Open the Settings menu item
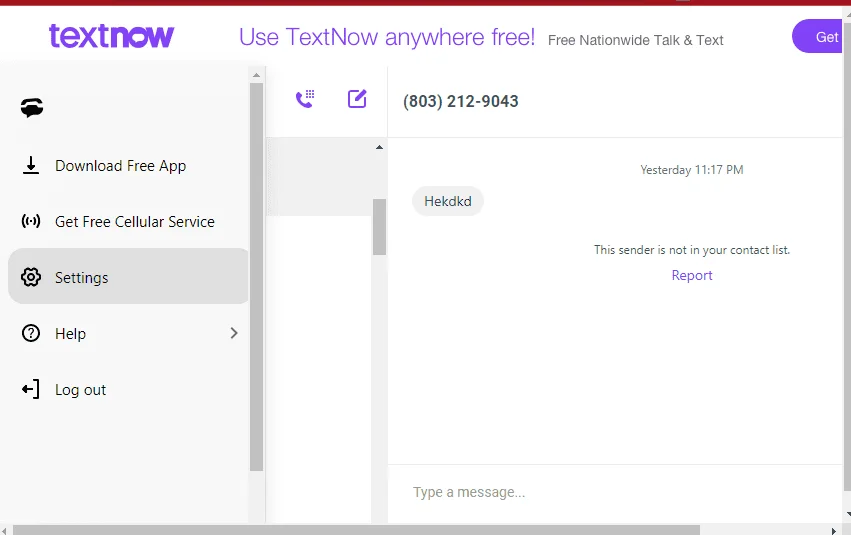This screenshot has width=851, height=535. [128, 276]
